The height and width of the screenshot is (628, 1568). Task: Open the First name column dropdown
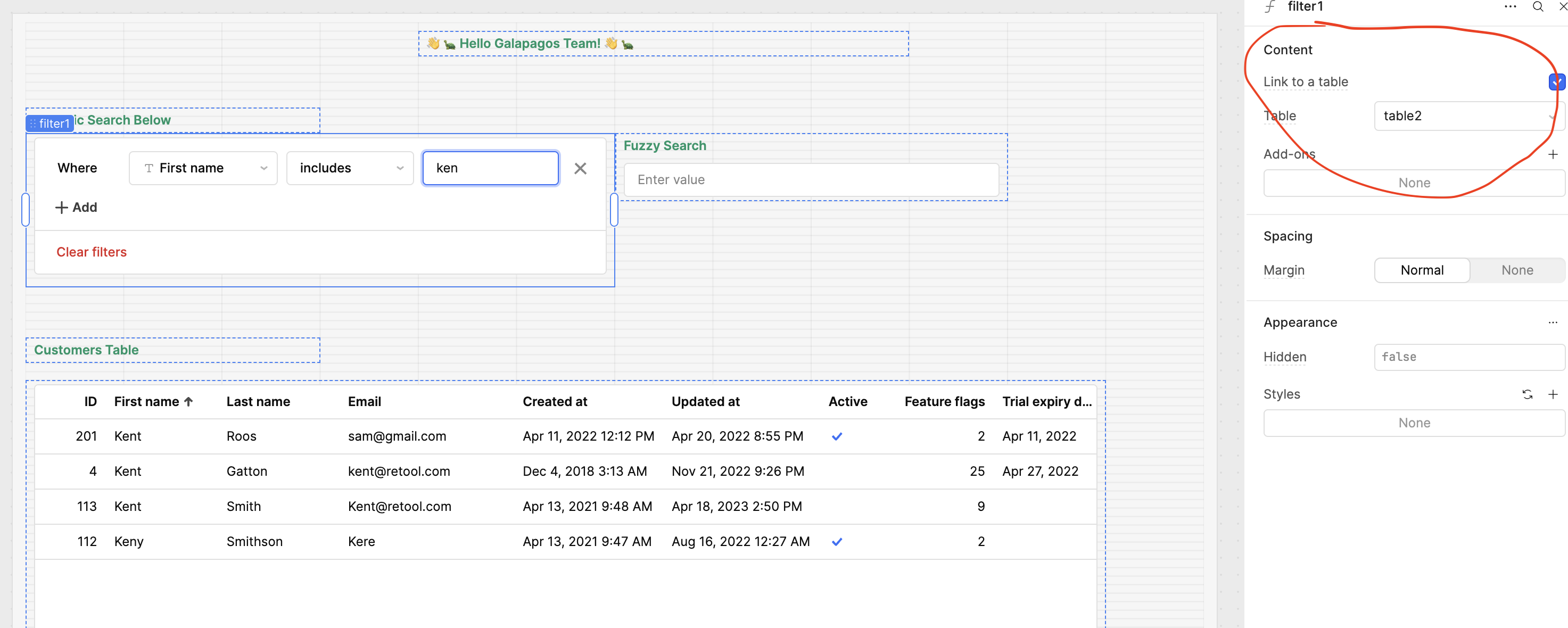[203, 169]
